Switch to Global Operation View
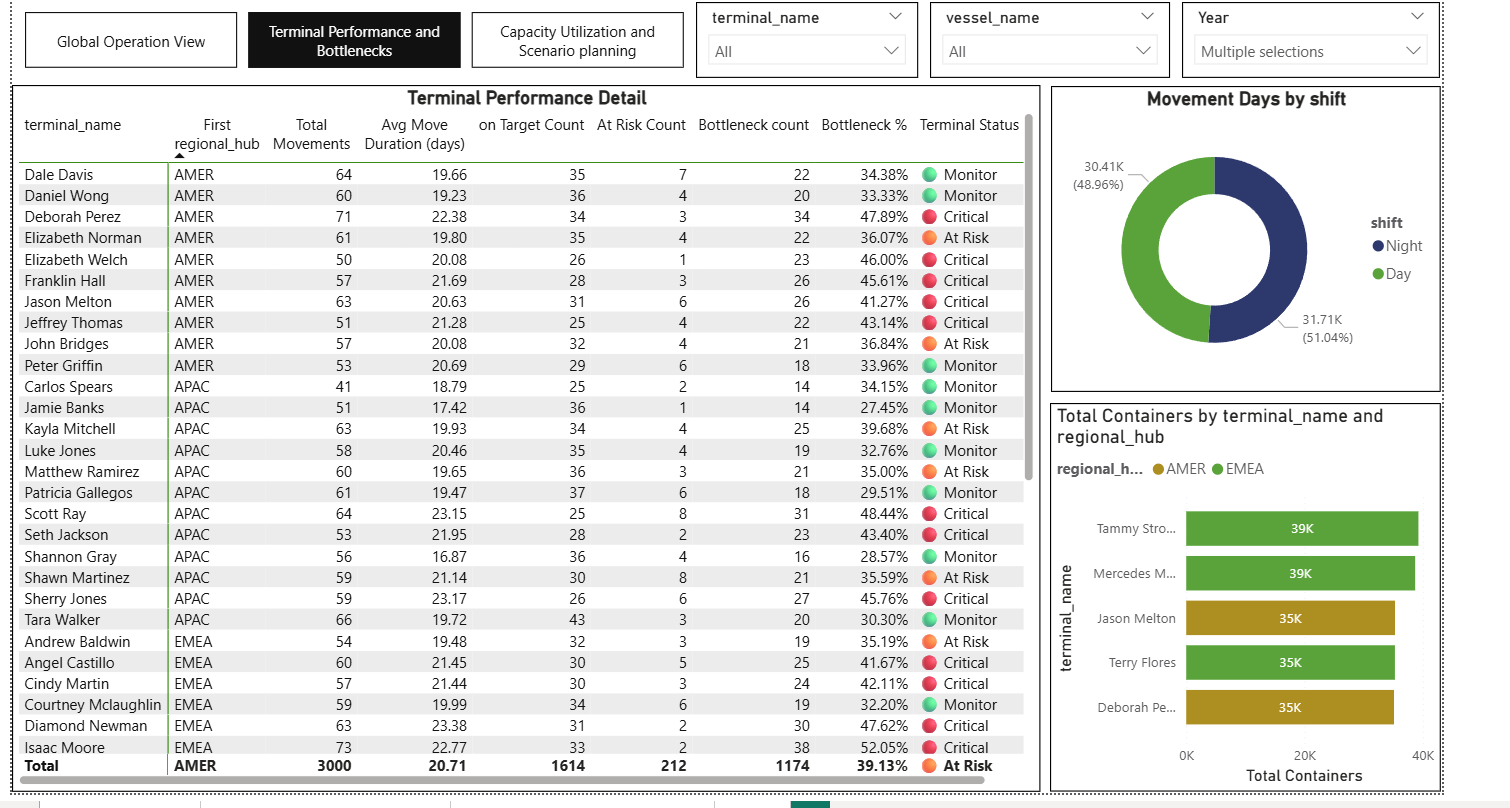Image resolution: width=1510 pixels, height=808 pixels. pos(131,41)
